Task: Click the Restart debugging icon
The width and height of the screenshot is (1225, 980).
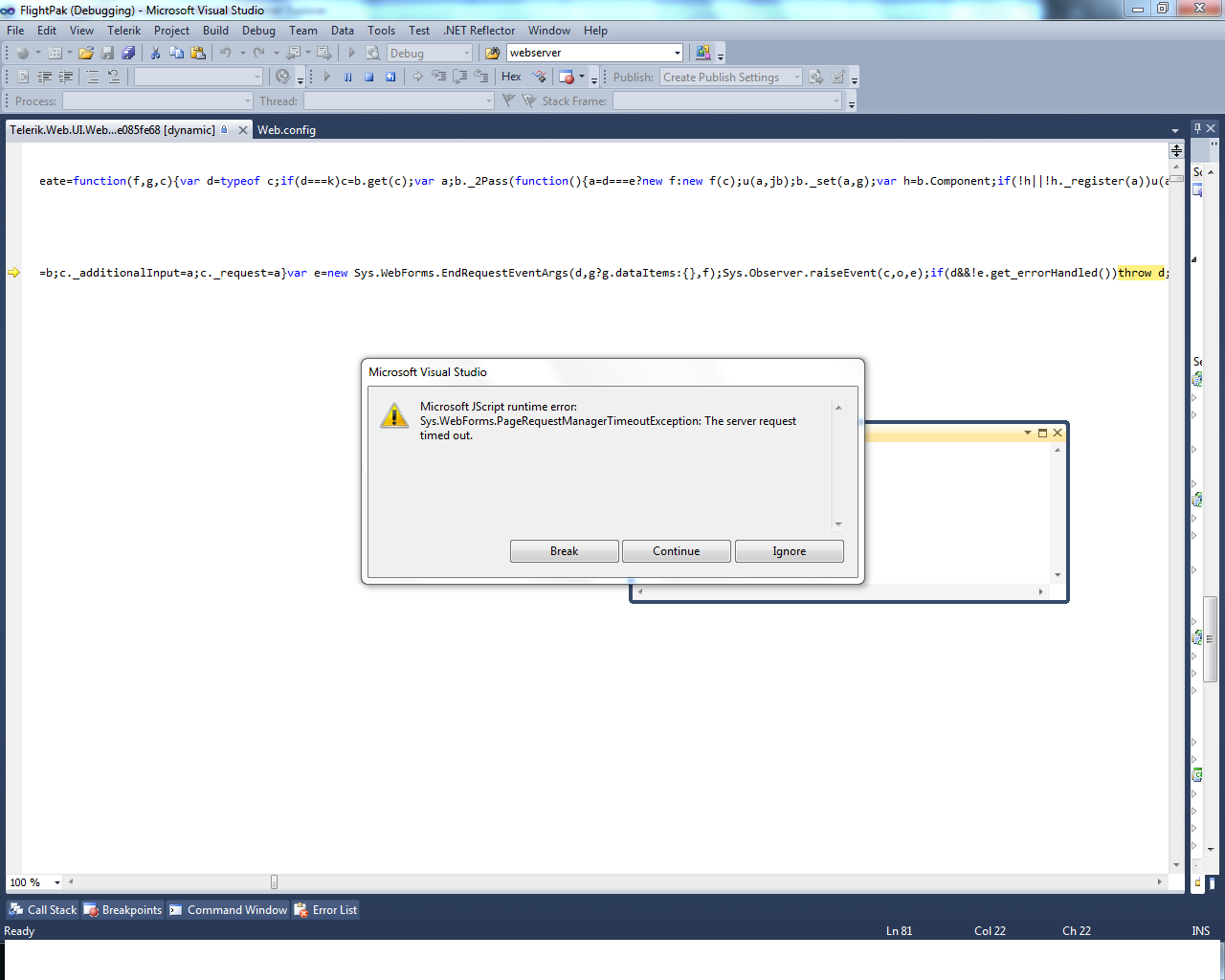Action: point(390,78)
